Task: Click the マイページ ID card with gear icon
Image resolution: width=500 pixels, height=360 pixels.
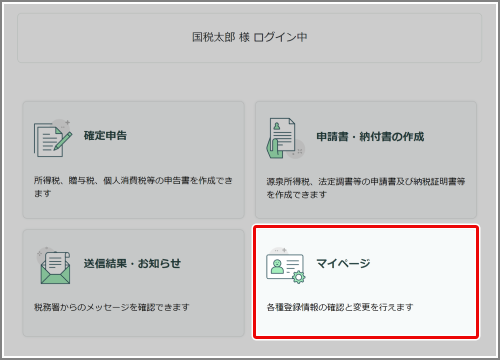Action: [x=286, y=266]
